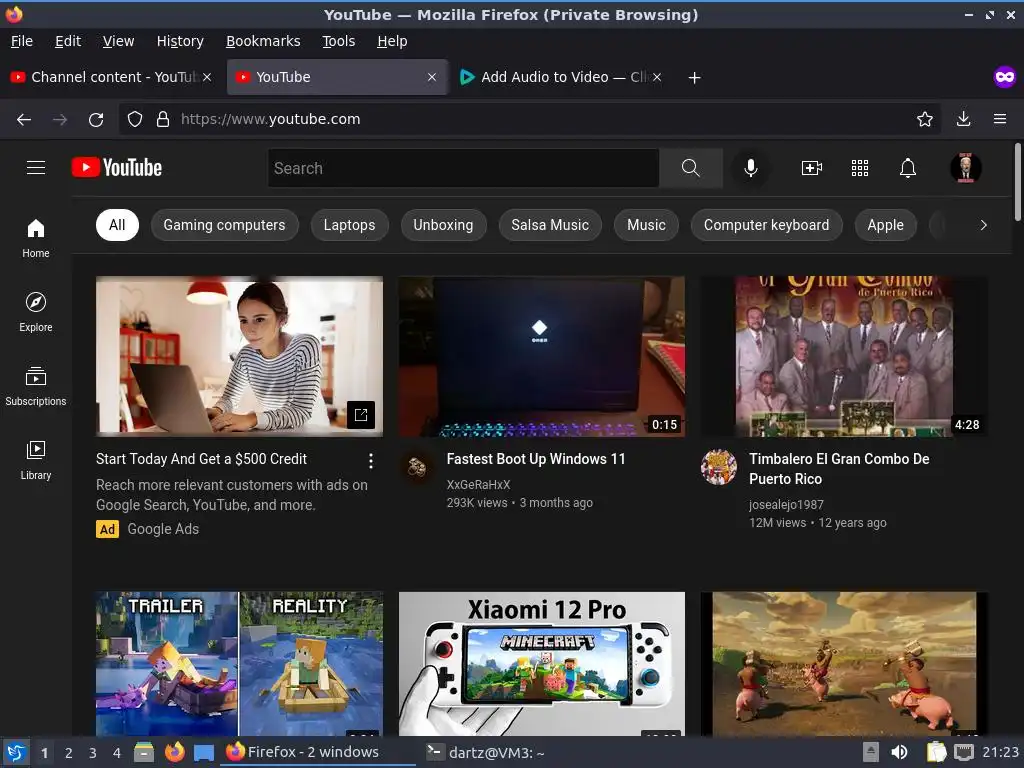Select the Laptops filter chip

(349, 225)
